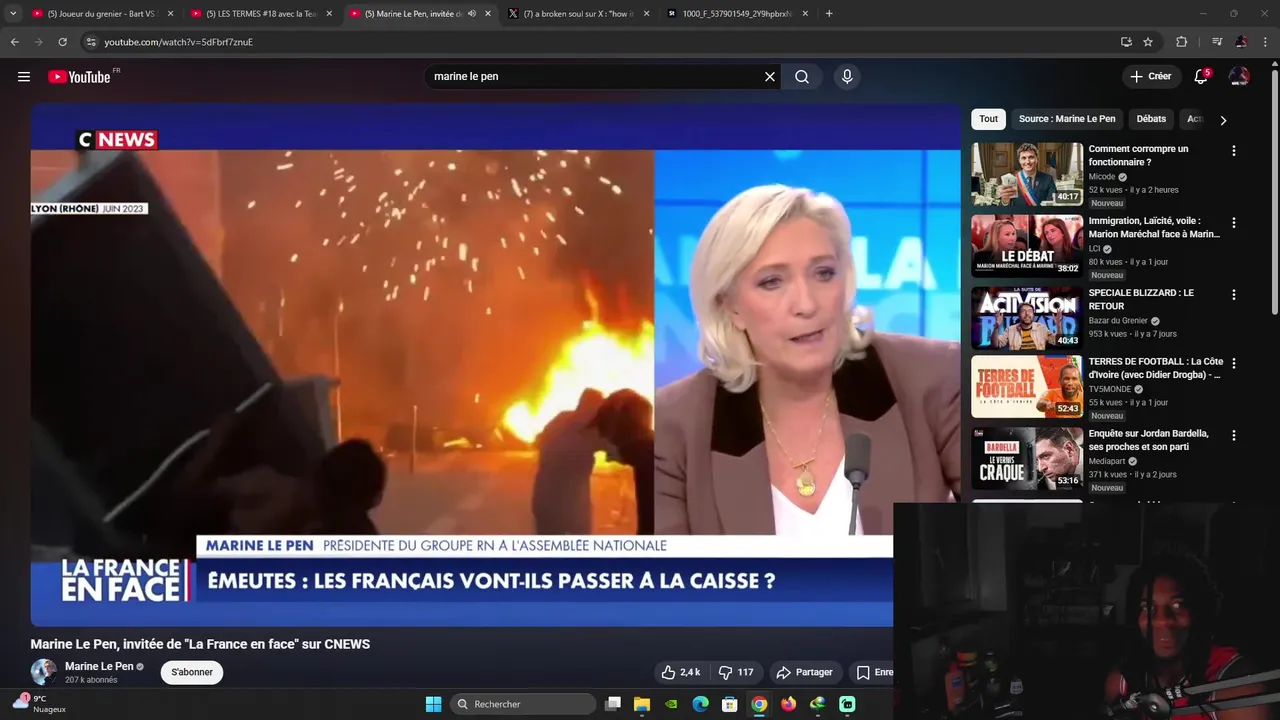Open Activision Blizzard video thumbnail

tap(1027, 318)
